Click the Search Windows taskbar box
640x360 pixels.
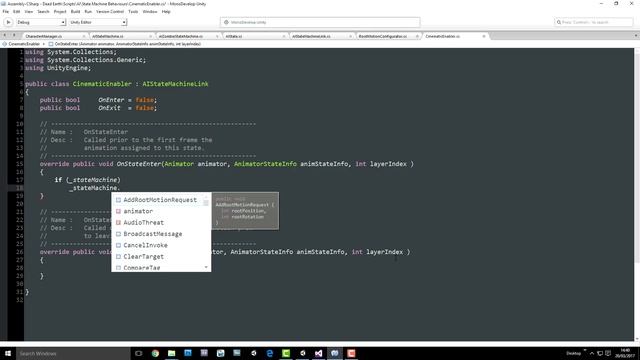tap(73, 353)
